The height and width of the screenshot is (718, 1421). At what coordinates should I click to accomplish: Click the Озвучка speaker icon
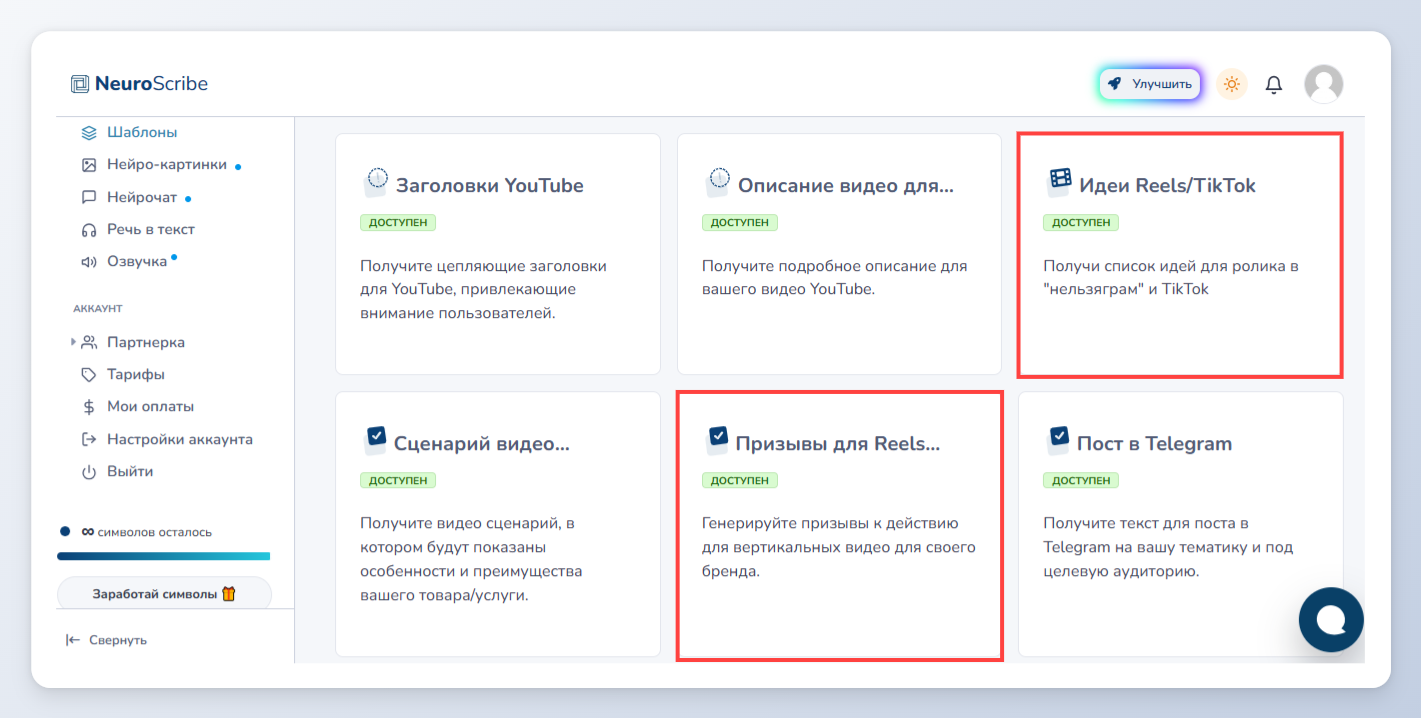89,262
